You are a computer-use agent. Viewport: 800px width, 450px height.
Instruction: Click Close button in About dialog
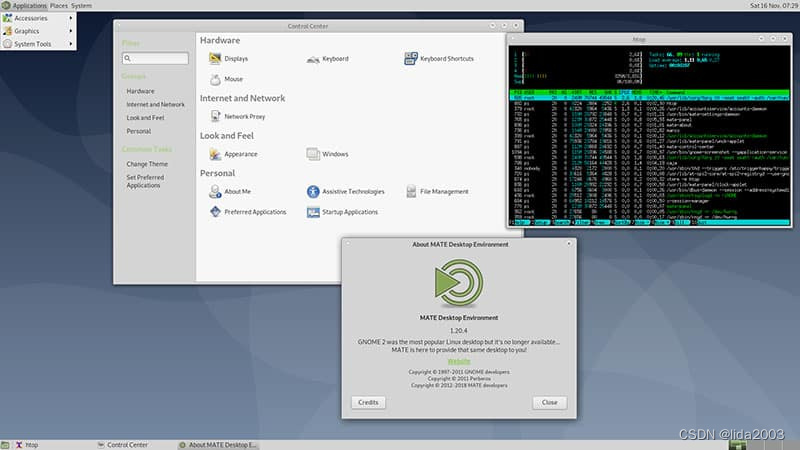tap(549, 403)
